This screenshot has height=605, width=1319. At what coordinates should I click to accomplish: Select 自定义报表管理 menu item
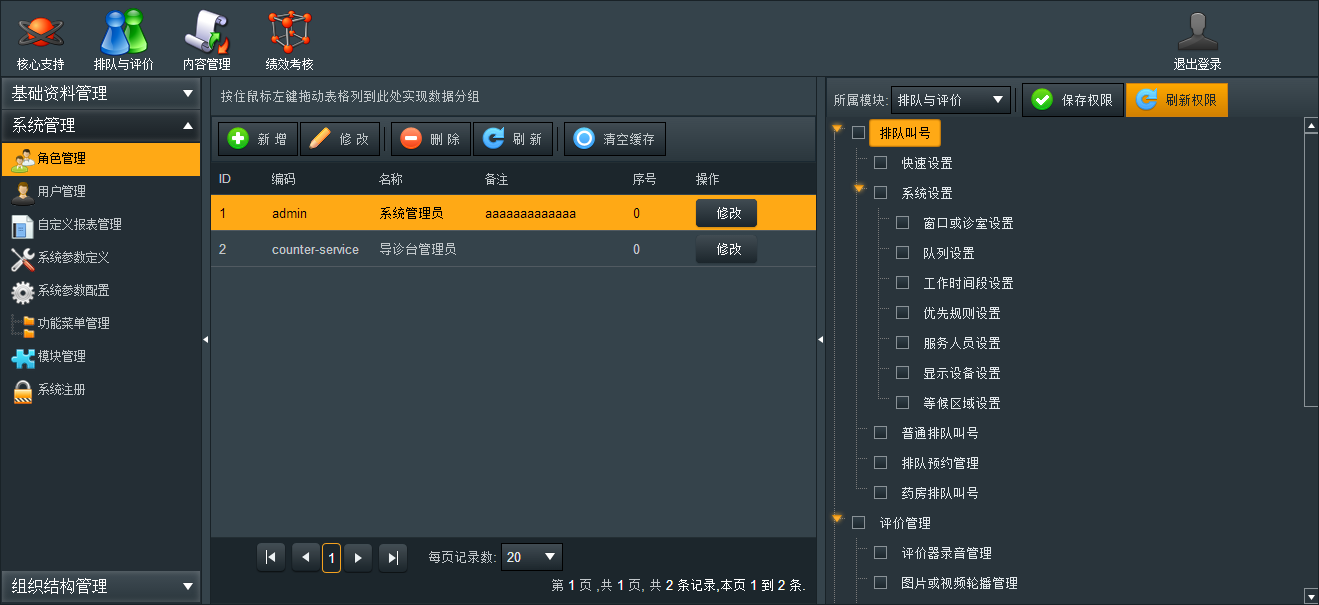[x=79, y=225]
